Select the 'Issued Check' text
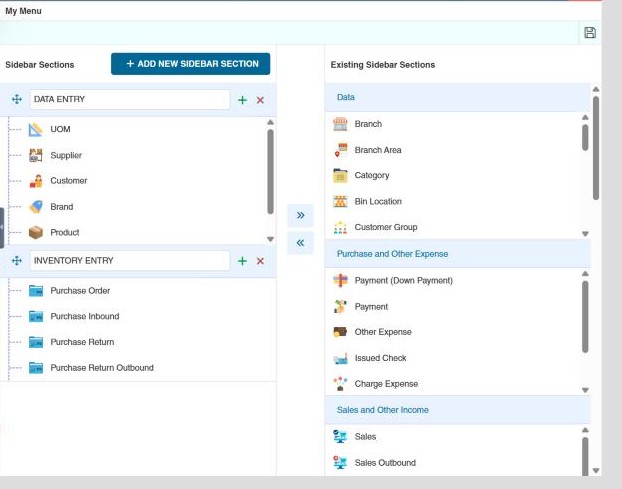 point(380,358)
